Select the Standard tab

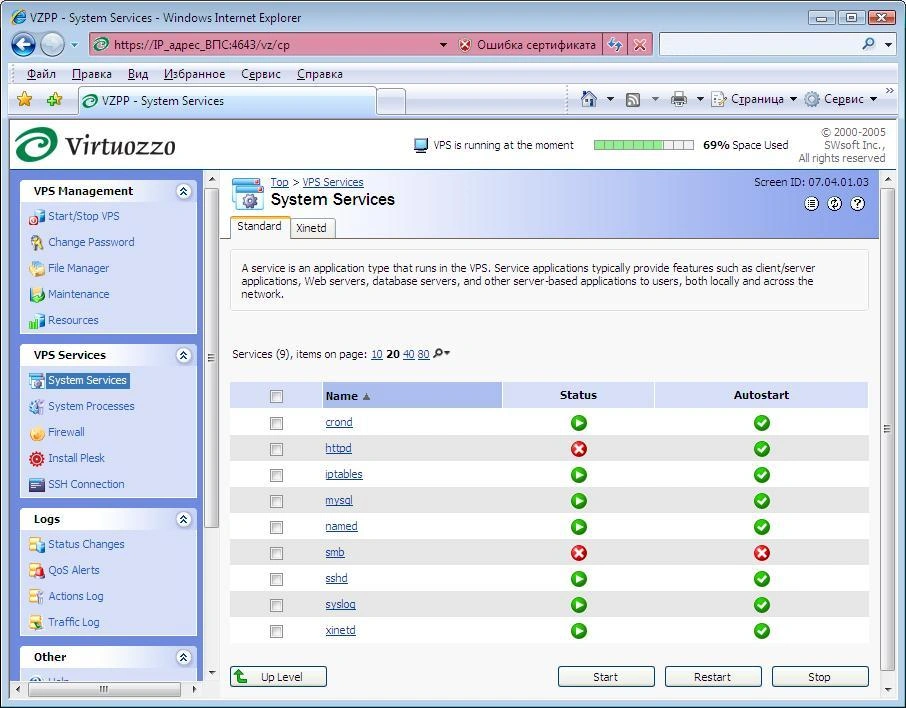coord(259,226)
